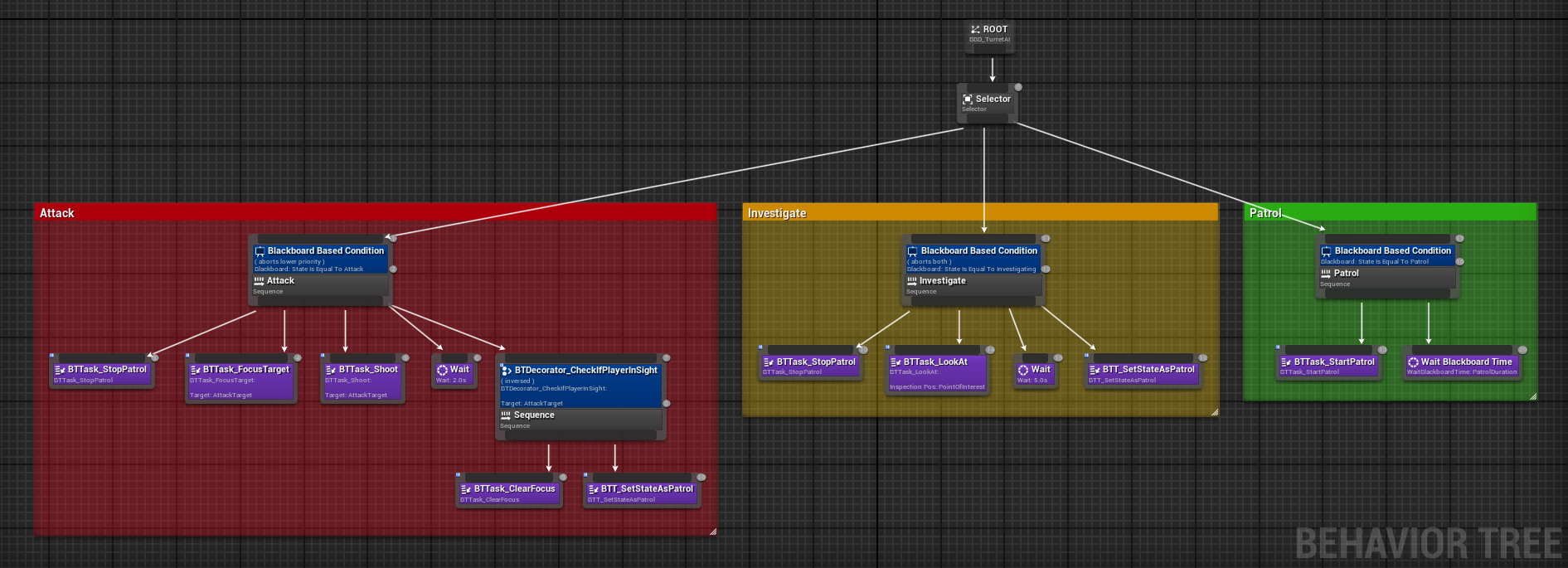
Task: Click the Wait Blackboard Time clock icon
Action: coord(1413,362)
